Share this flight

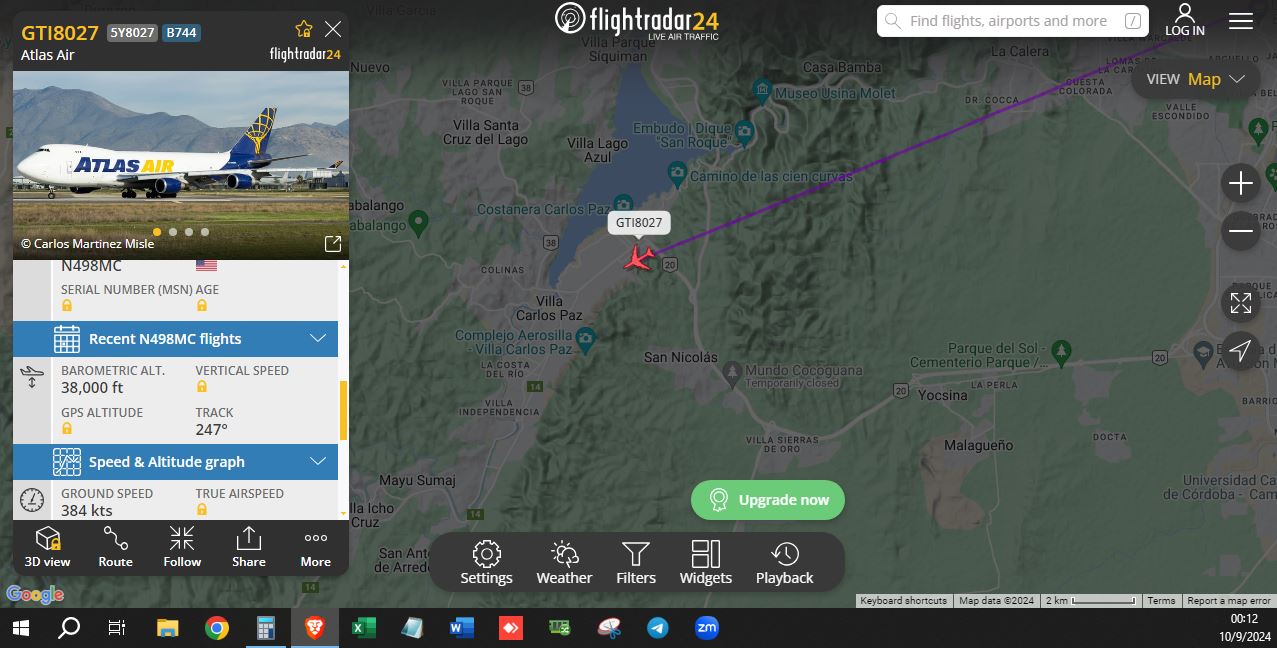(249, 546)
